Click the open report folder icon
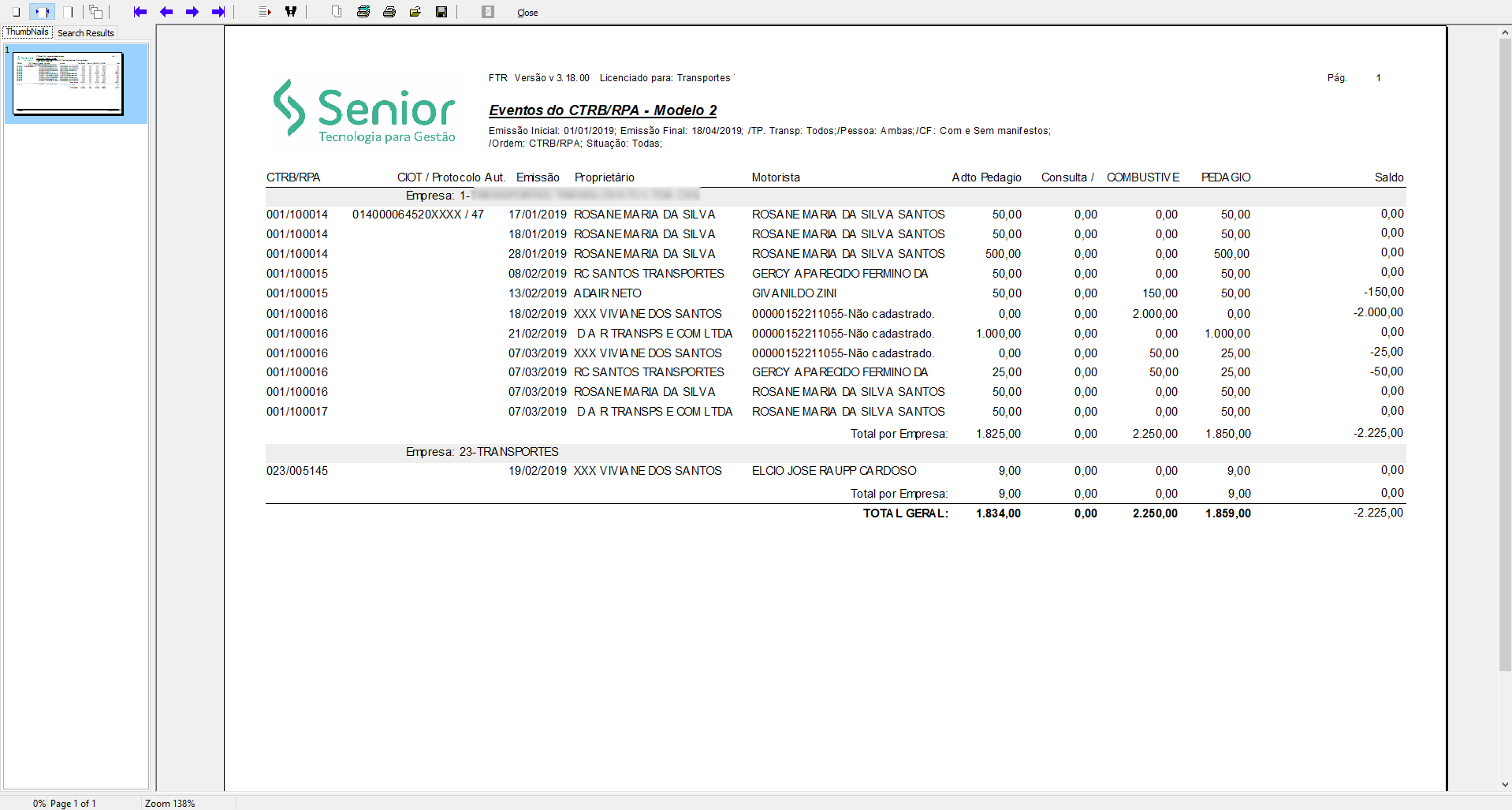This screenshot has width=1512, height=810. coord(415,12)
